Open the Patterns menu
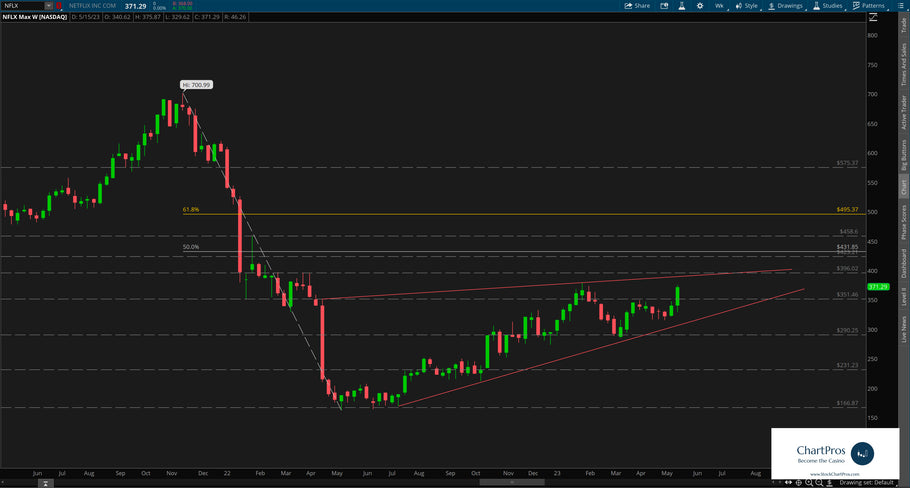This screenshot has width=910, height=488. tap(869, 6)
